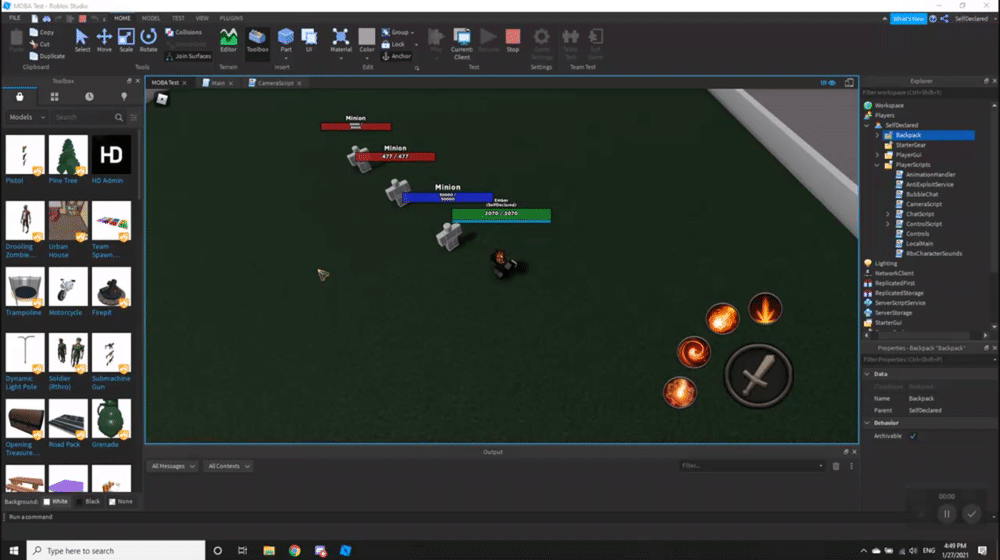This screenshot has height=560, width=1000.
Task: Open Toolbox Recent clock tab
Action: pyautogui.click(x=89, y=96)
